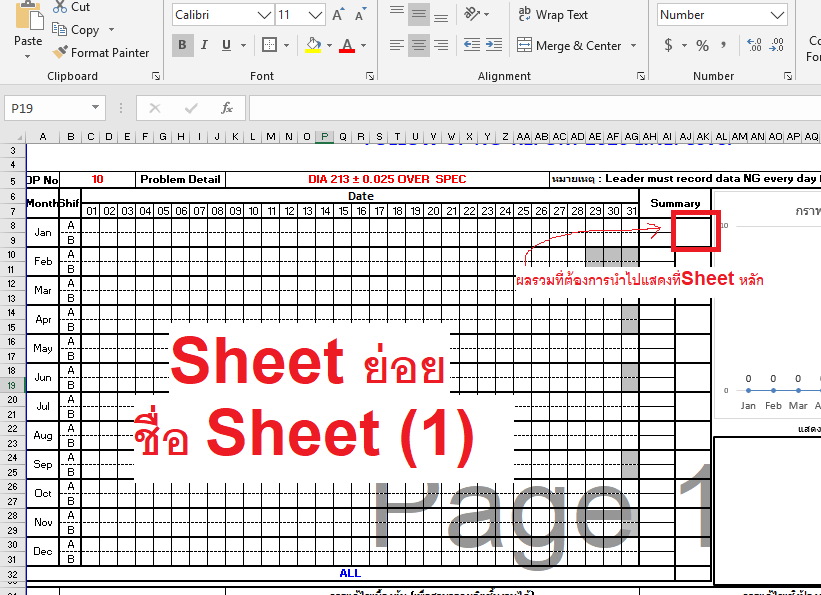The image size is (821, 595).
Task: Confirm the formula bar entry checkmark
Action: click(191, 108)
